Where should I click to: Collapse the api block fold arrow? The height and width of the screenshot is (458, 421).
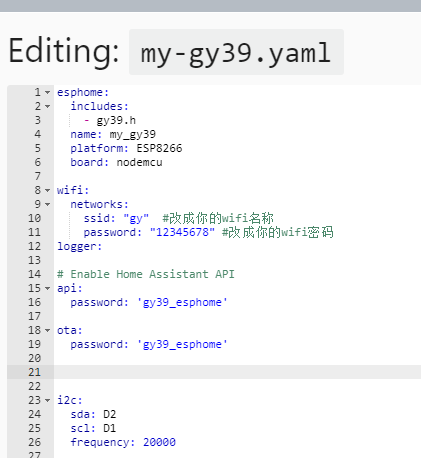[x=47, y=288]
